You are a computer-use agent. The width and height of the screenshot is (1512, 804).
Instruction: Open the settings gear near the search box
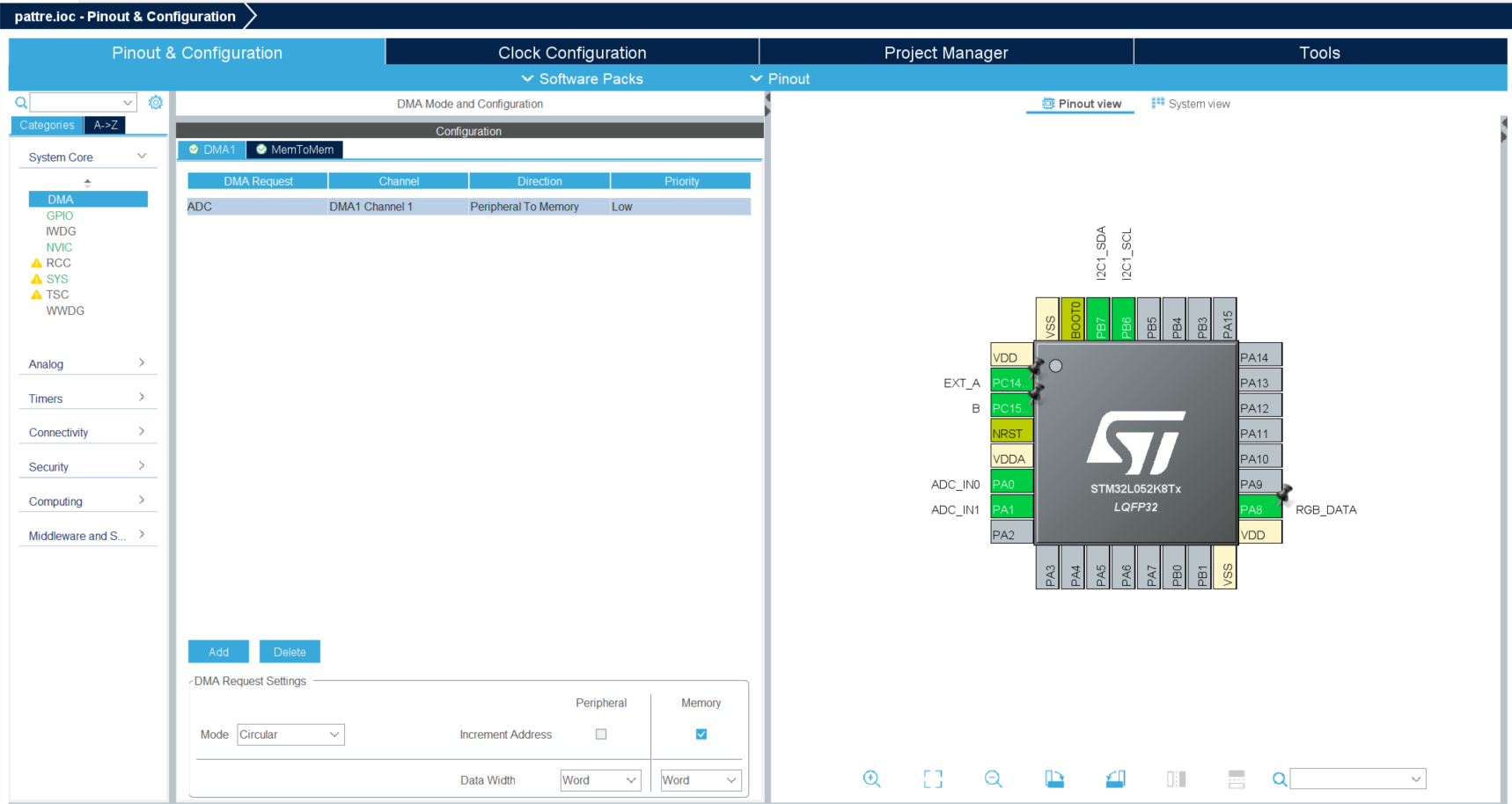coord(156,102)
